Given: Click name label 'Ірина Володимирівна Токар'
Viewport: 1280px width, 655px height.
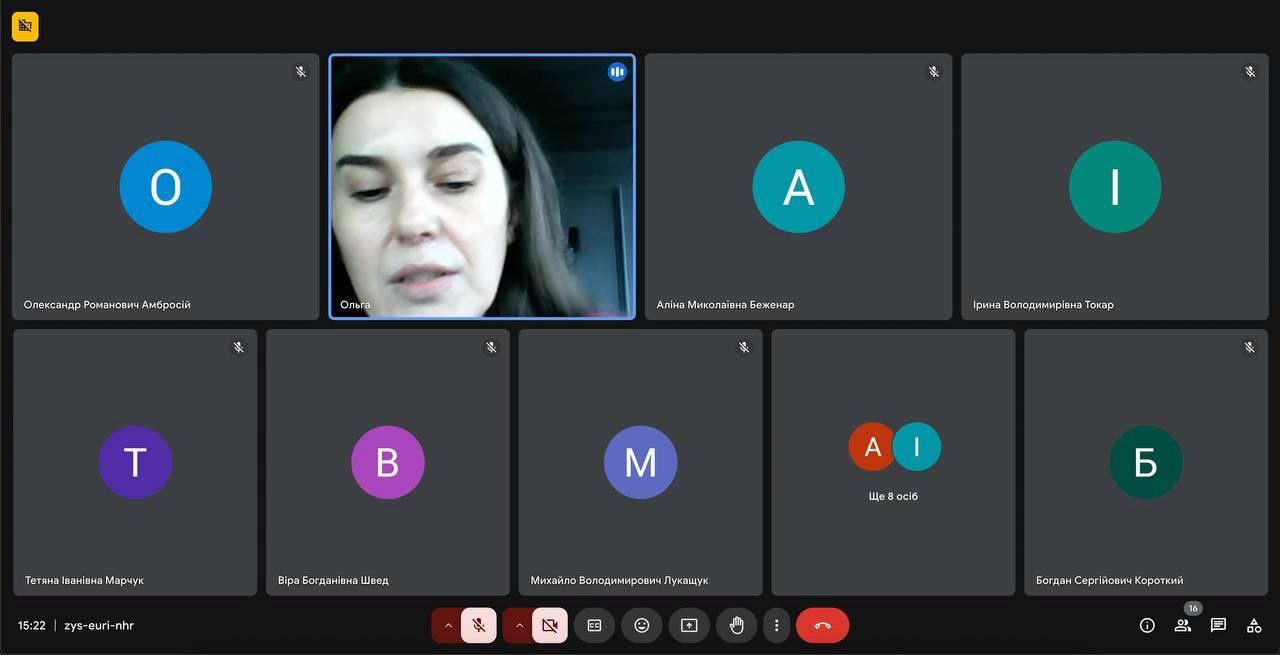Looking at the screenshot, I should click(x=1043, y=304).
